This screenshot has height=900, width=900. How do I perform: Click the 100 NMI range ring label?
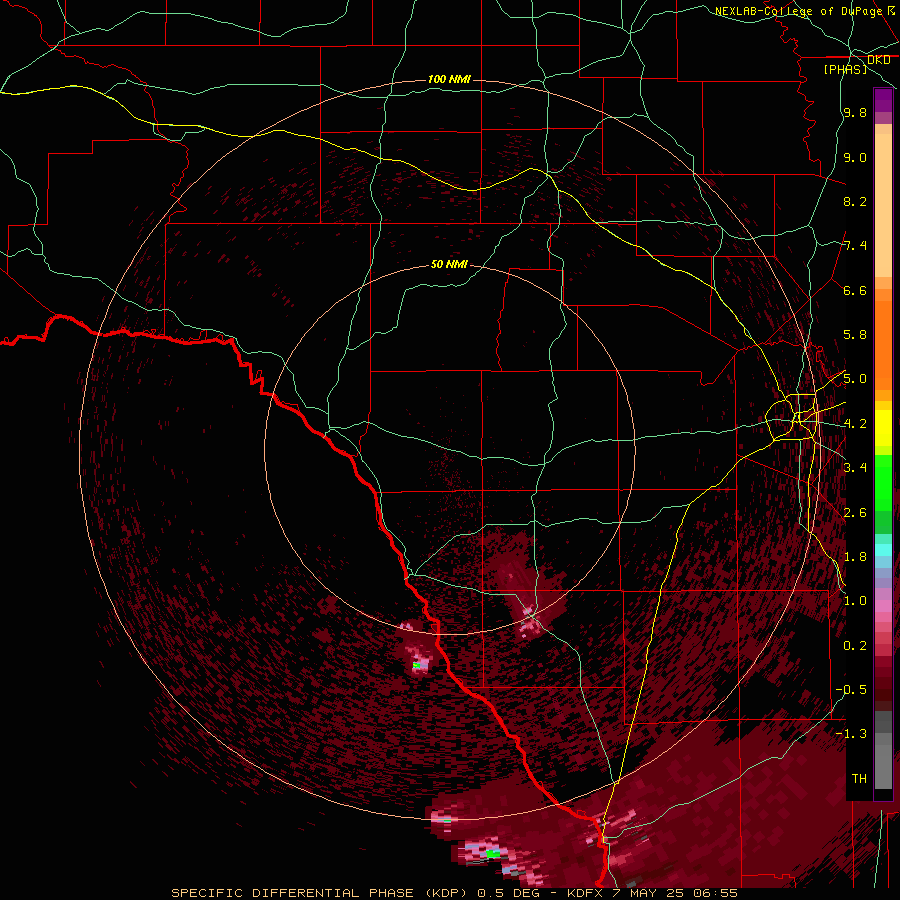pos(449,79)
